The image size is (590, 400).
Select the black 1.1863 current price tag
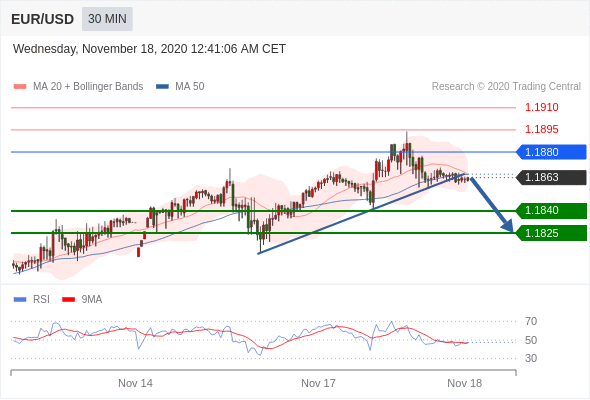click(x=551, y=177)
